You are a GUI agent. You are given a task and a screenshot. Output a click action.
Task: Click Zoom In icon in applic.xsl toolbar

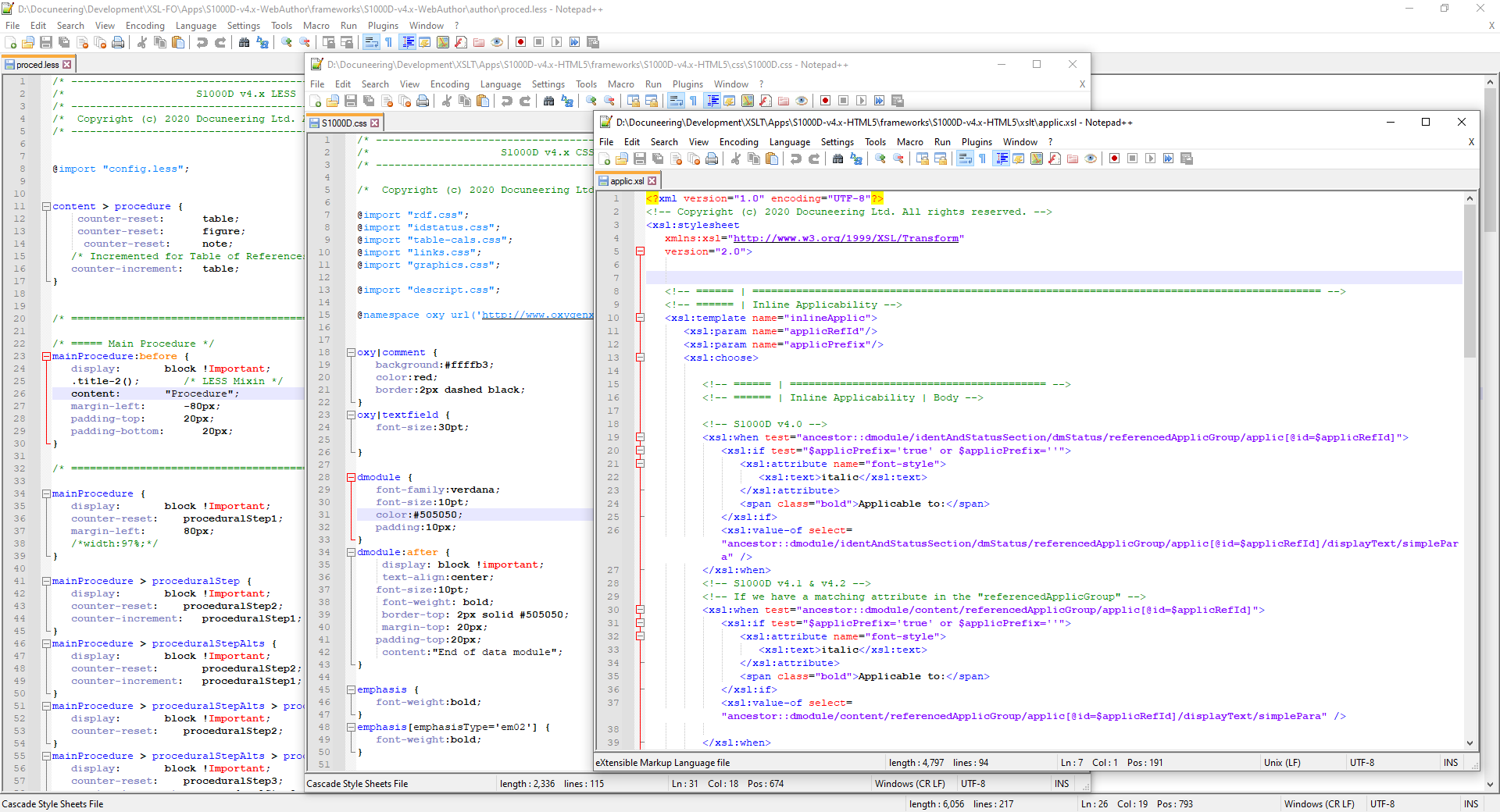880,159
